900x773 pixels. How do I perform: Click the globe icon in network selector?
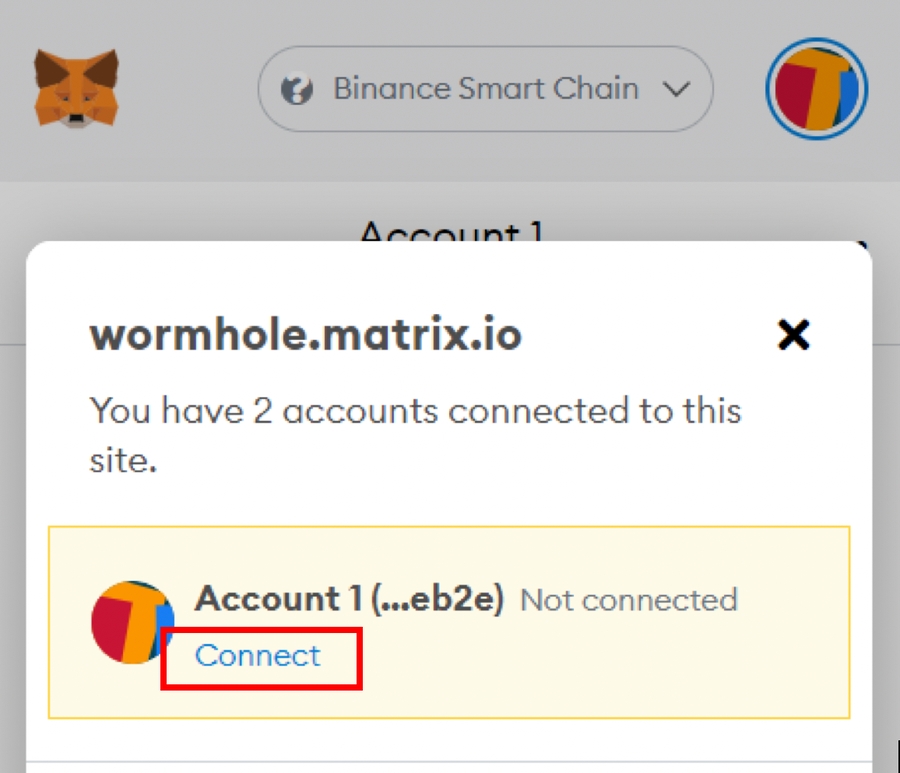pyautogui.click(x=297, y=90)
